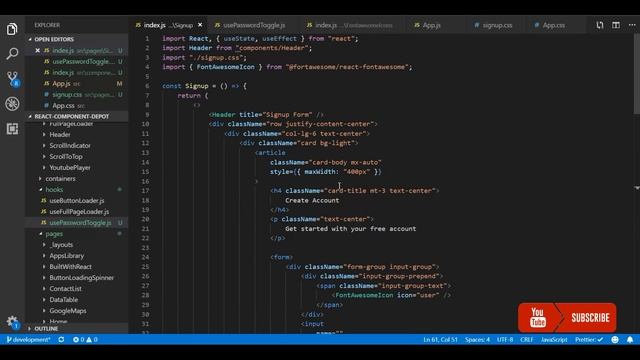Click JavaScript language mode selector
Screen dimensions: 640x360
(554, 340)
